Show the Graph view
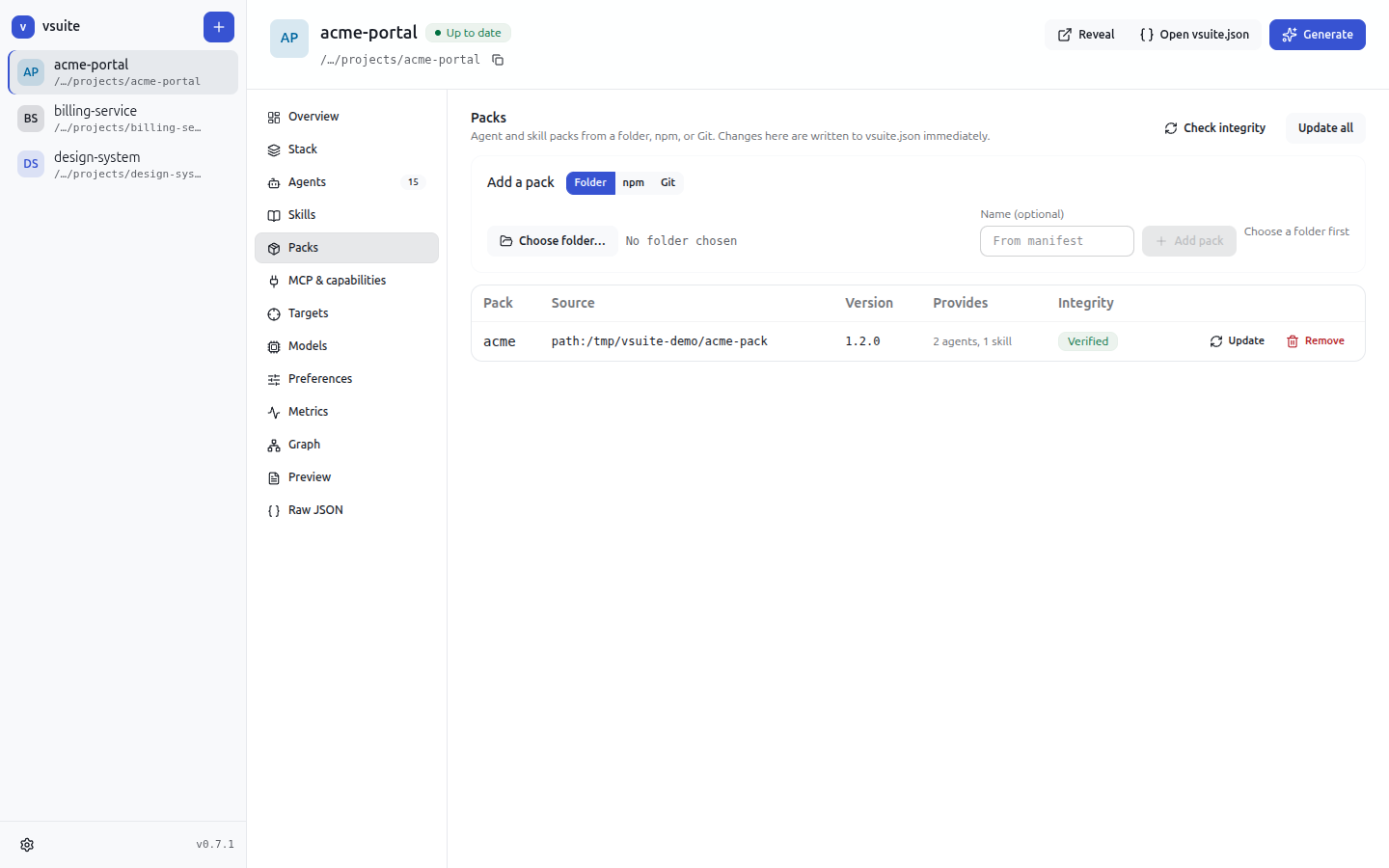 click(x=346, y=445)
